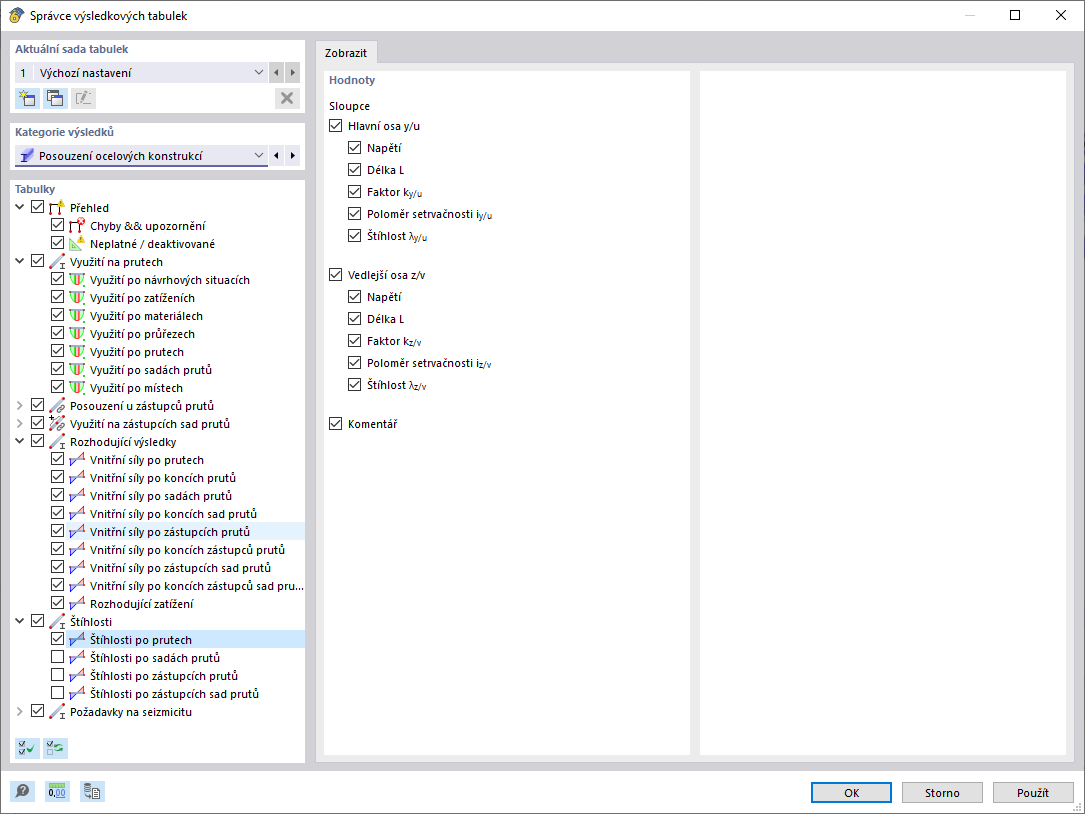Screen dimensions: 1085x814
Task: Toggle Faktor ky/u checkbox
Action: point(354,192)
